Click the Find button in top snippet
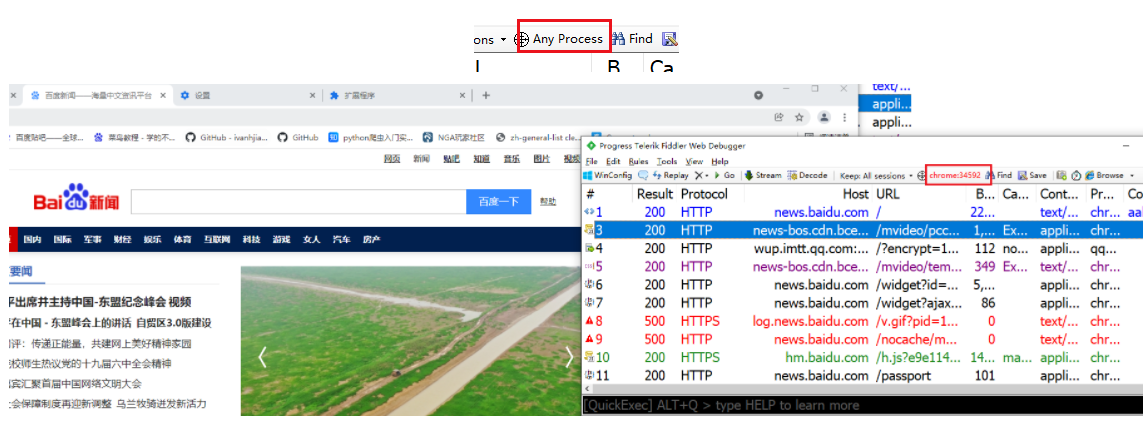1144x439 pixels. tap(633, 39)
